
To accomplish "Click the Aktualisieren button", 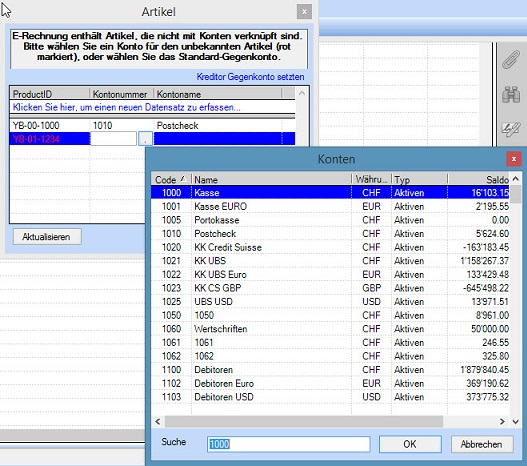I will pos(47,237).
